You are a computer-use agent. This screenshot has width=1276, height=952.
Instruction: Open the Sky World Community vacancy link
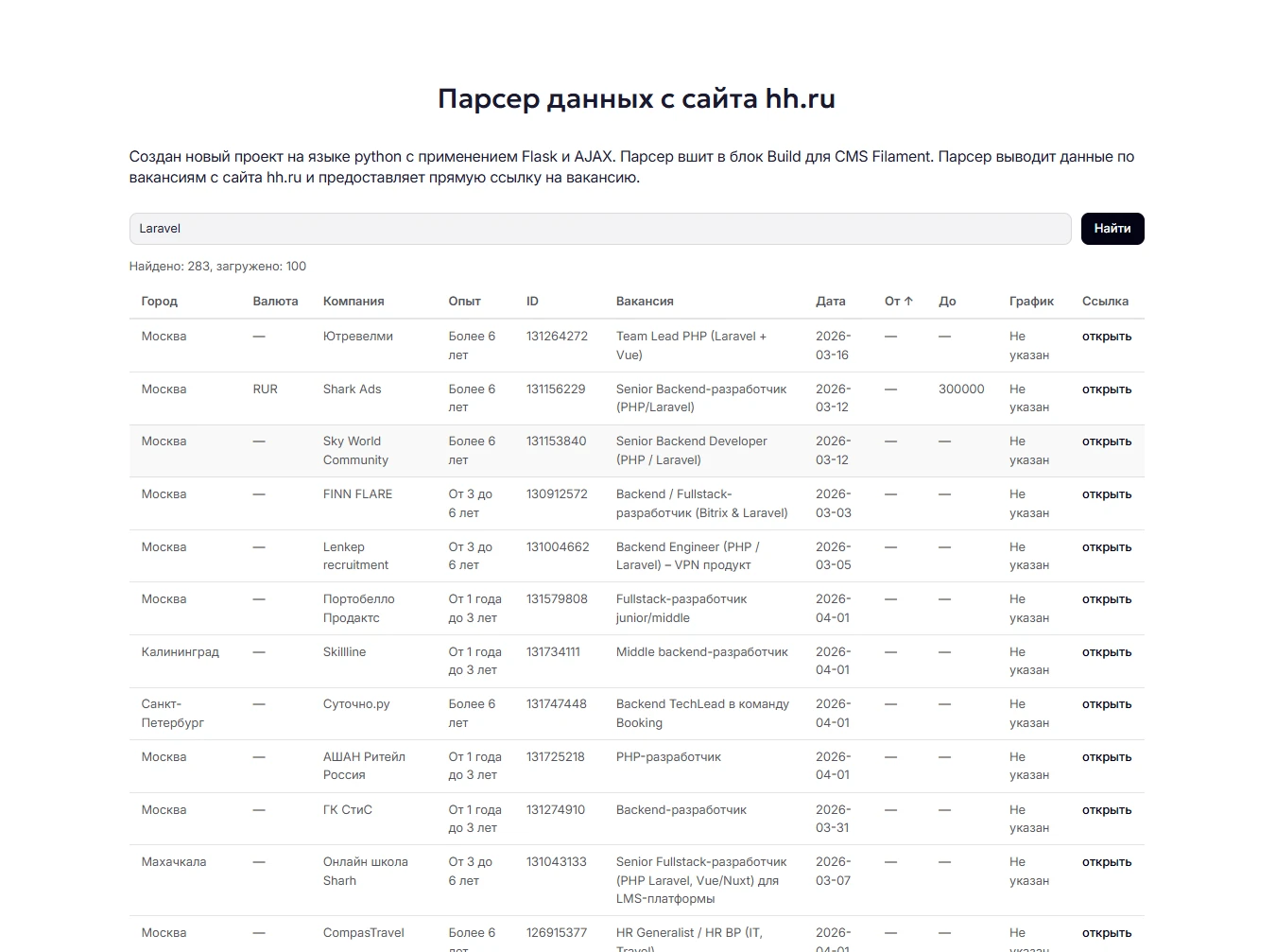[x=1106, y=441]
